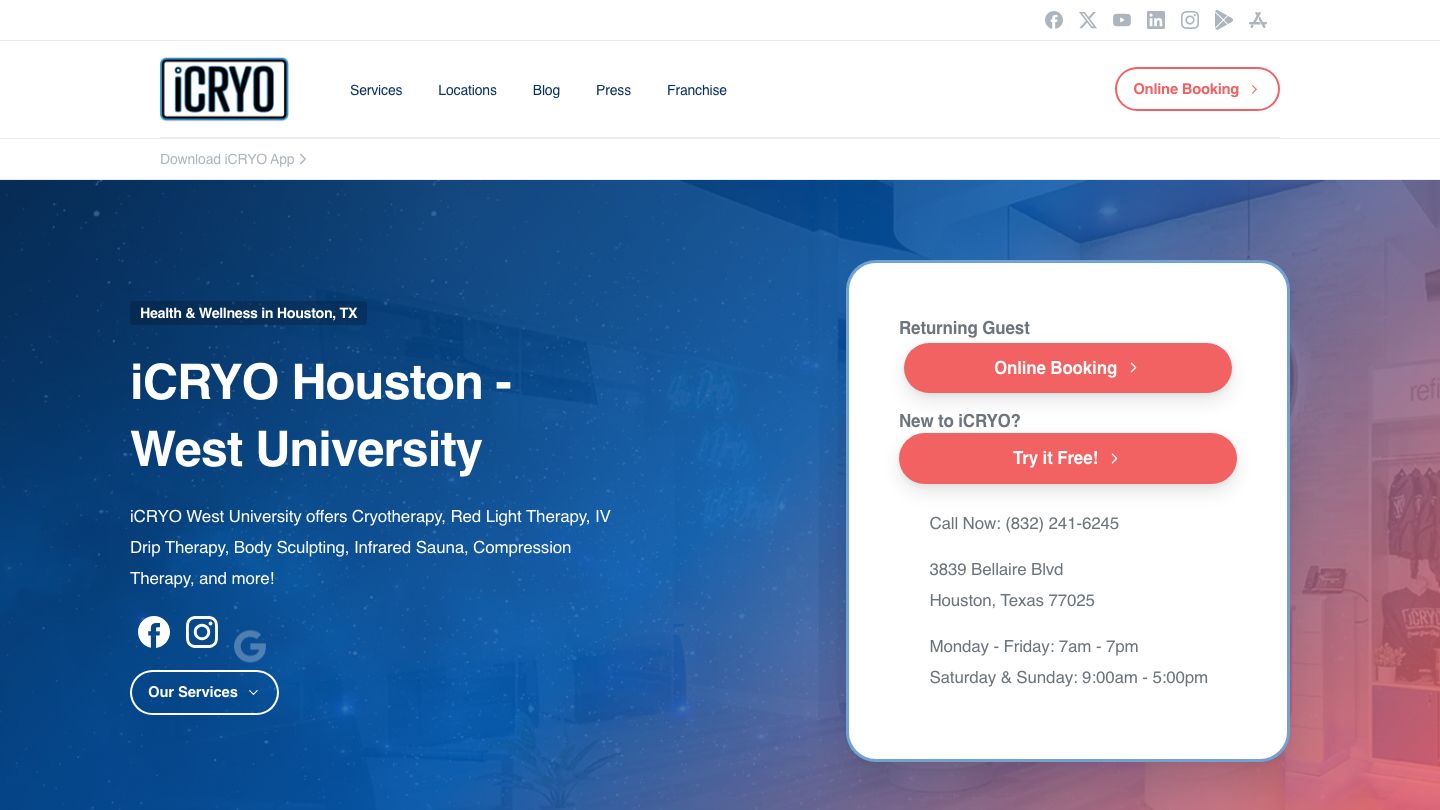Click Online Booking button in header
The height and width of the screenshot is (810, 1440).
click(x=1196, y=89)
